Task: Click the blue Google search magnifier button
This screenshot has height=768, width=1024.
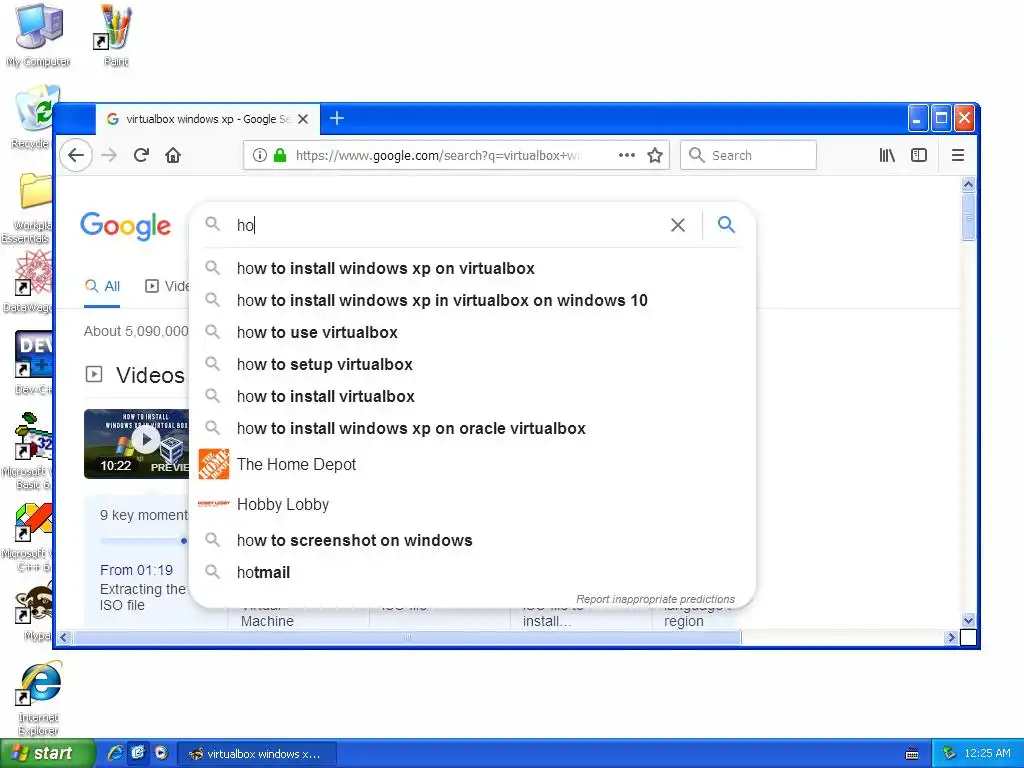Action: (x=726, y=225)
